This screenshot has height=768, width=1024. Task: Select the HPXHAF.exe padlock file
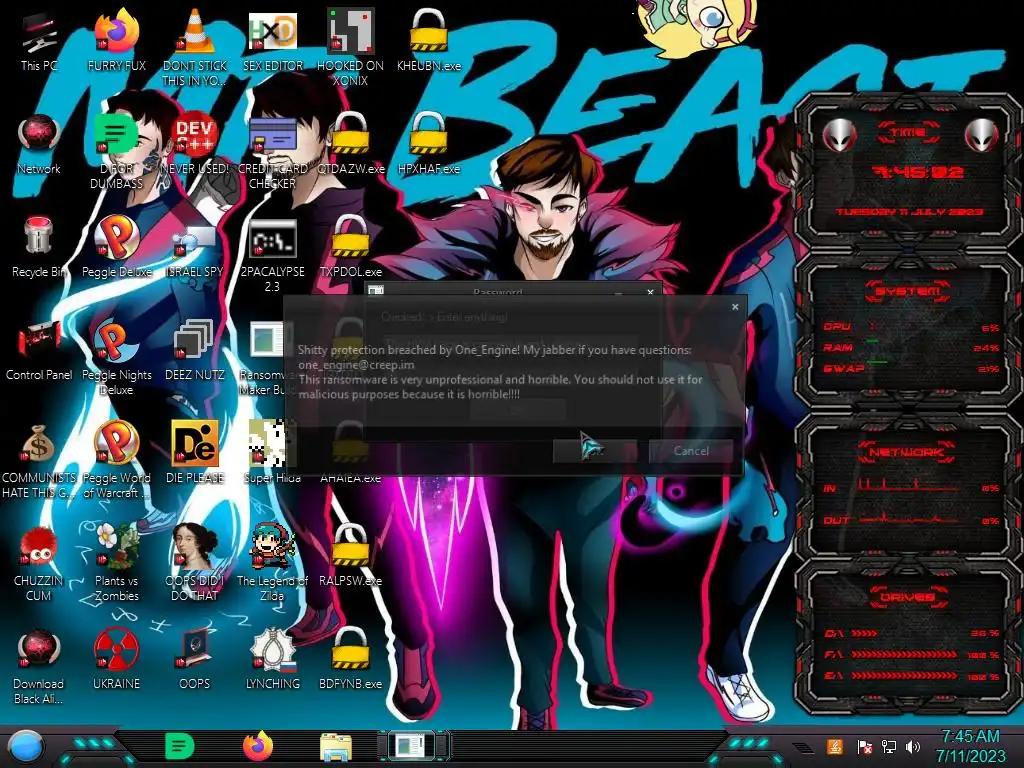point(428,144)
